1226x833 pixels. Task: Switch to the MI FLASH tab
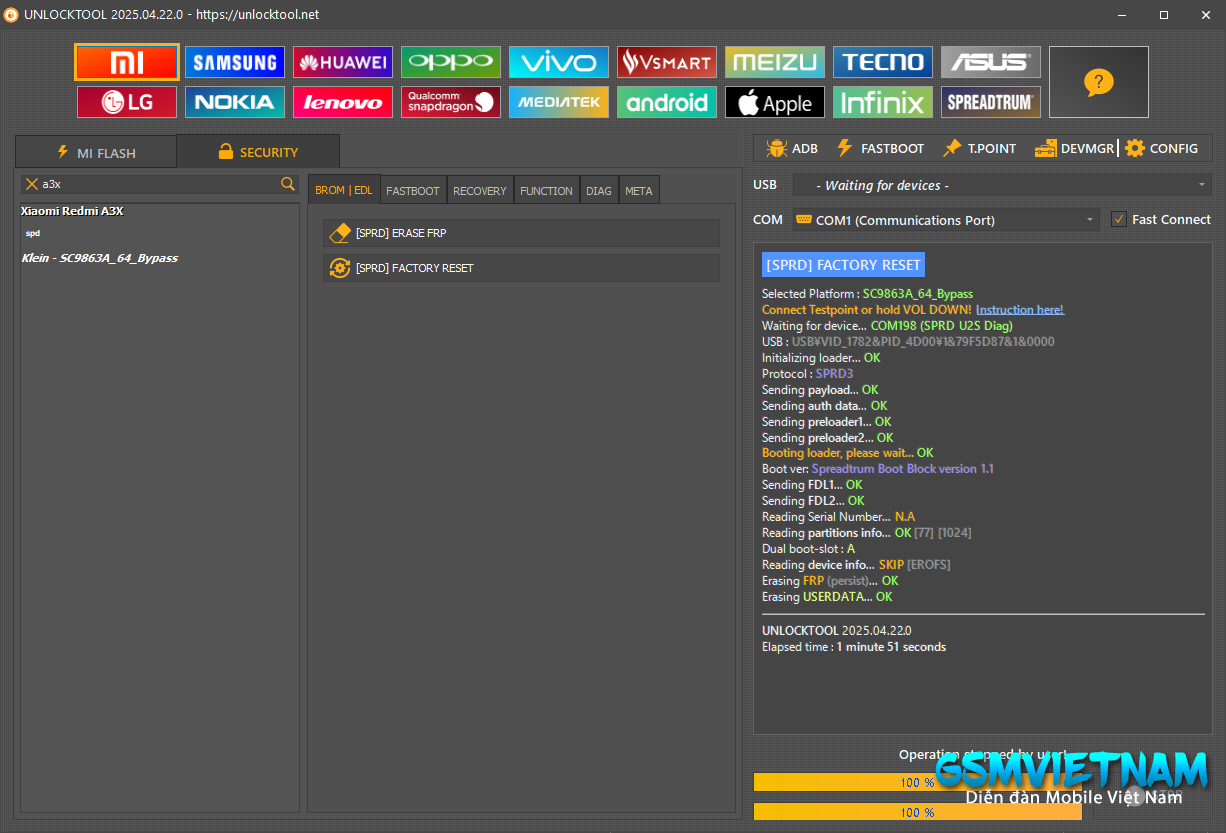tap(96, 153)
